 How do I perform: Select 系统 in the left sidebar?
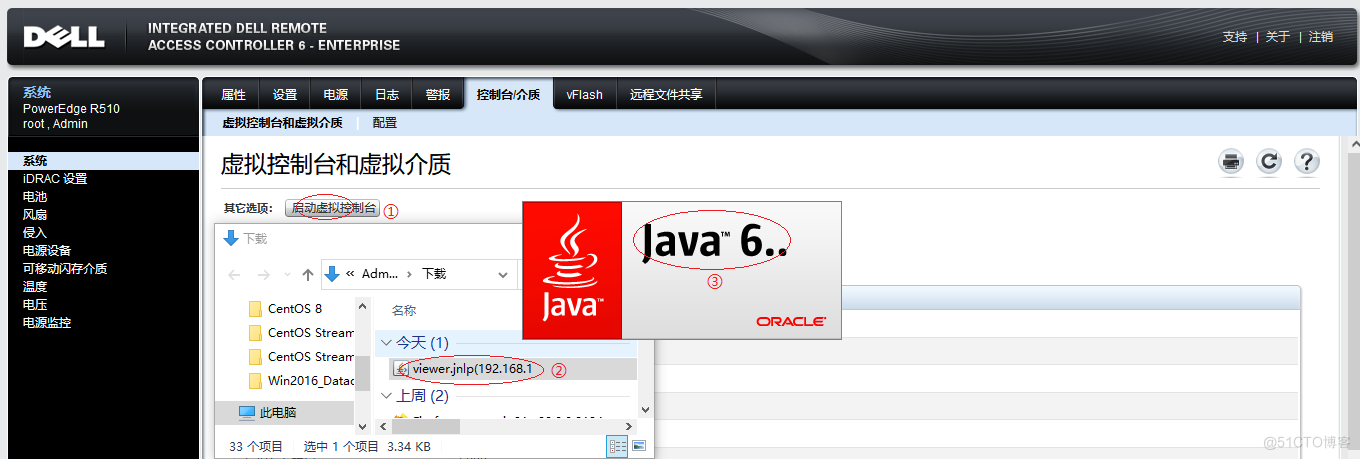click(103, 161)
